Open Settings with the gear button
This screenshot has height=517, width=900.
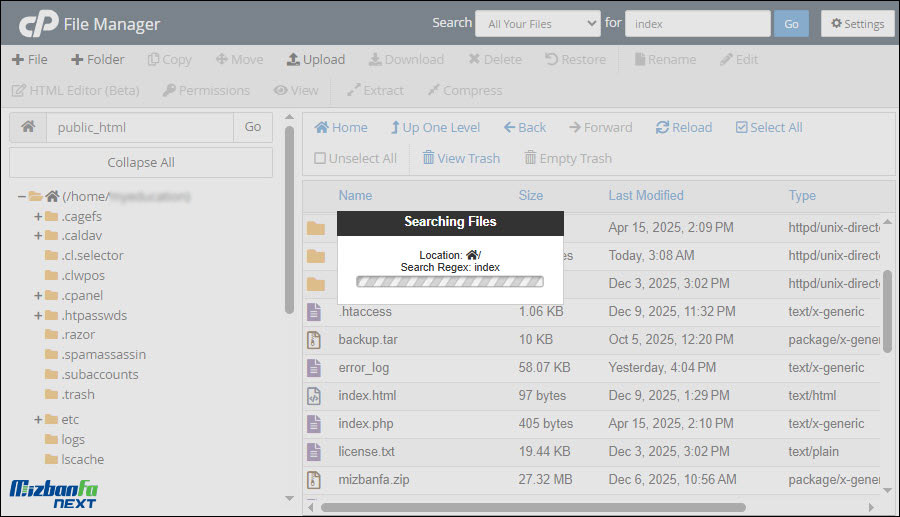[857, 24]
